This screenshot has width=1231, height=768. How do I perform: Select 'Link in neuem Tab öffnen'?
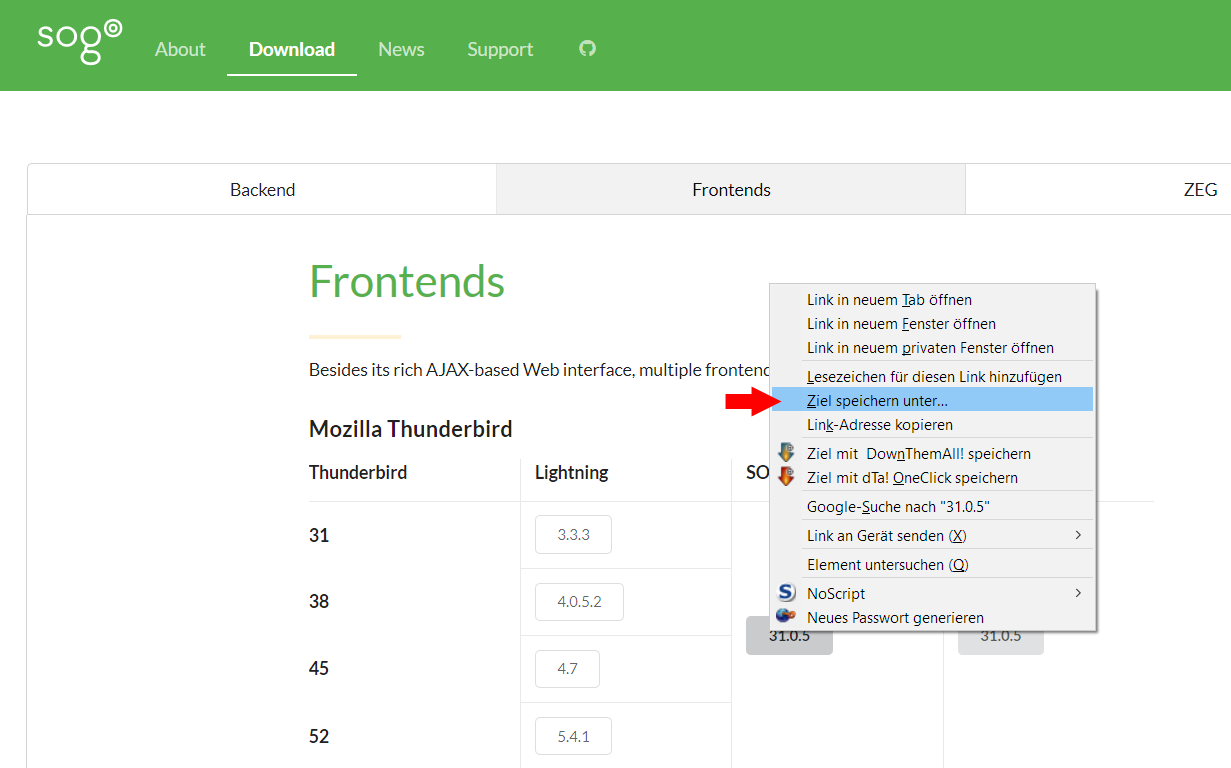[932, 300]
